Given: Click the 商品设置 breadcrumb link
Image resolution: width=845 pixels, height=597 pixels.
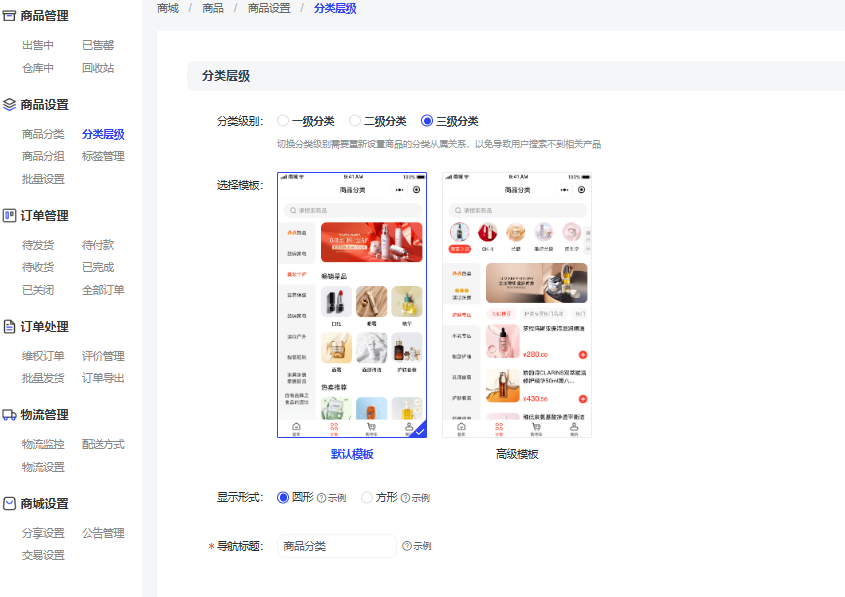Looking at the screenshot, I should 269,8.
